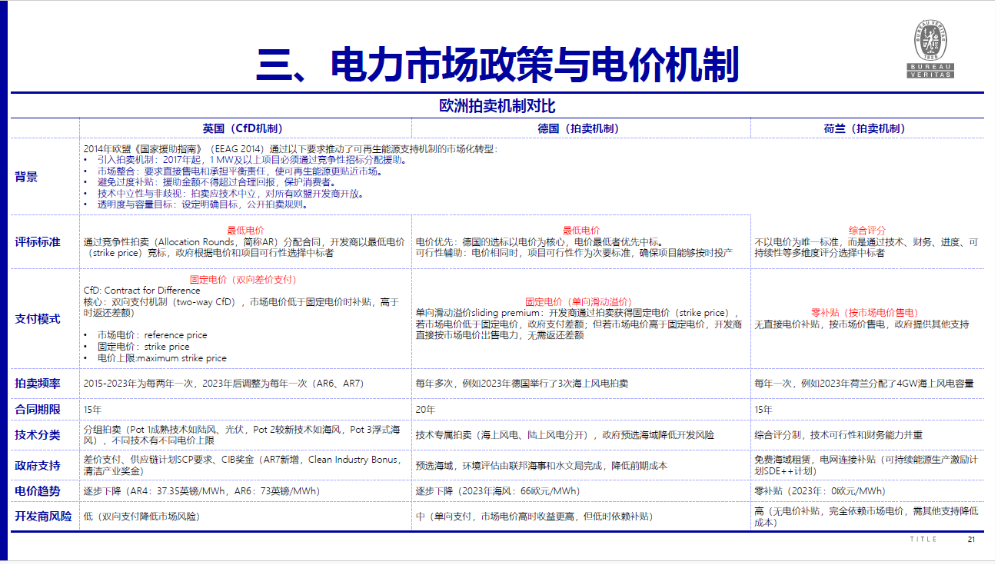
Task: Click UK price trend cell AR4: 37.35英镑/MWh
Action: pos(201,491)
